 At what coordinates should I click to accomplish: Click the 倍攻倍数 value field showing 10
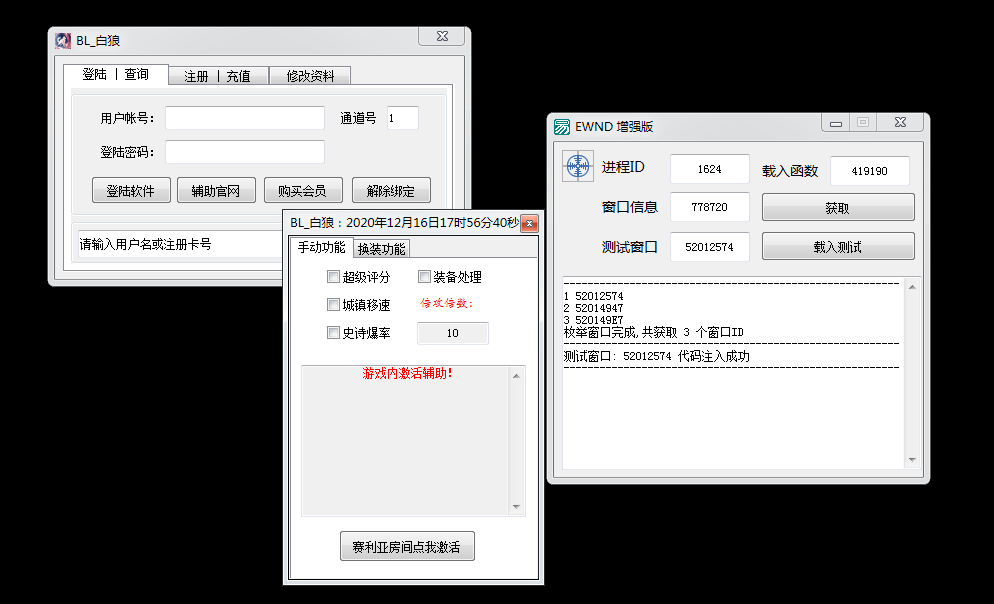click(452, 333)
